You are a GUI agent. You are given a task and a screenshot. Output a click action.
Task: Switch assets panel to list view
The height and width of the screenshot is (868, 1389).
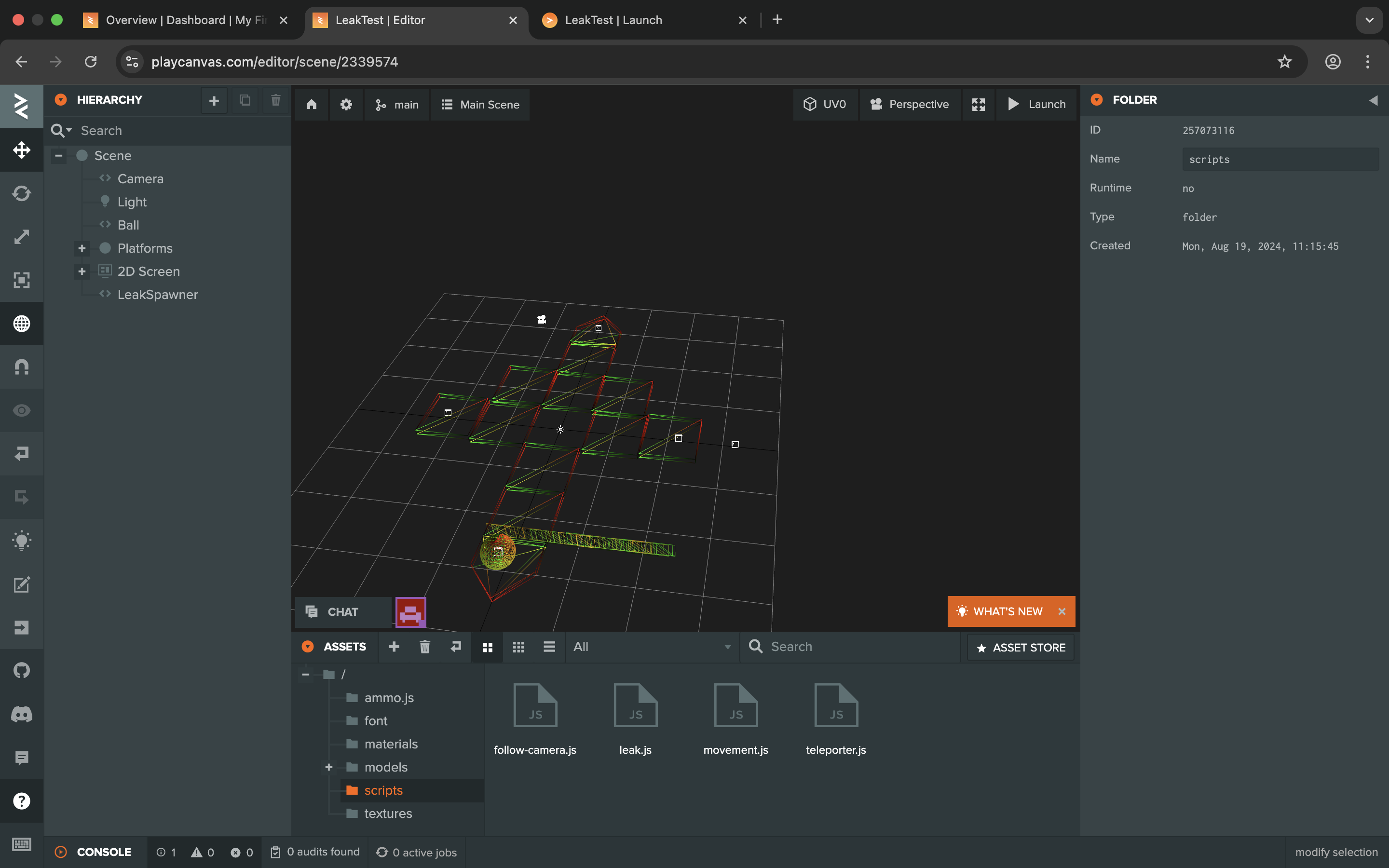click(x=549, y=646)
